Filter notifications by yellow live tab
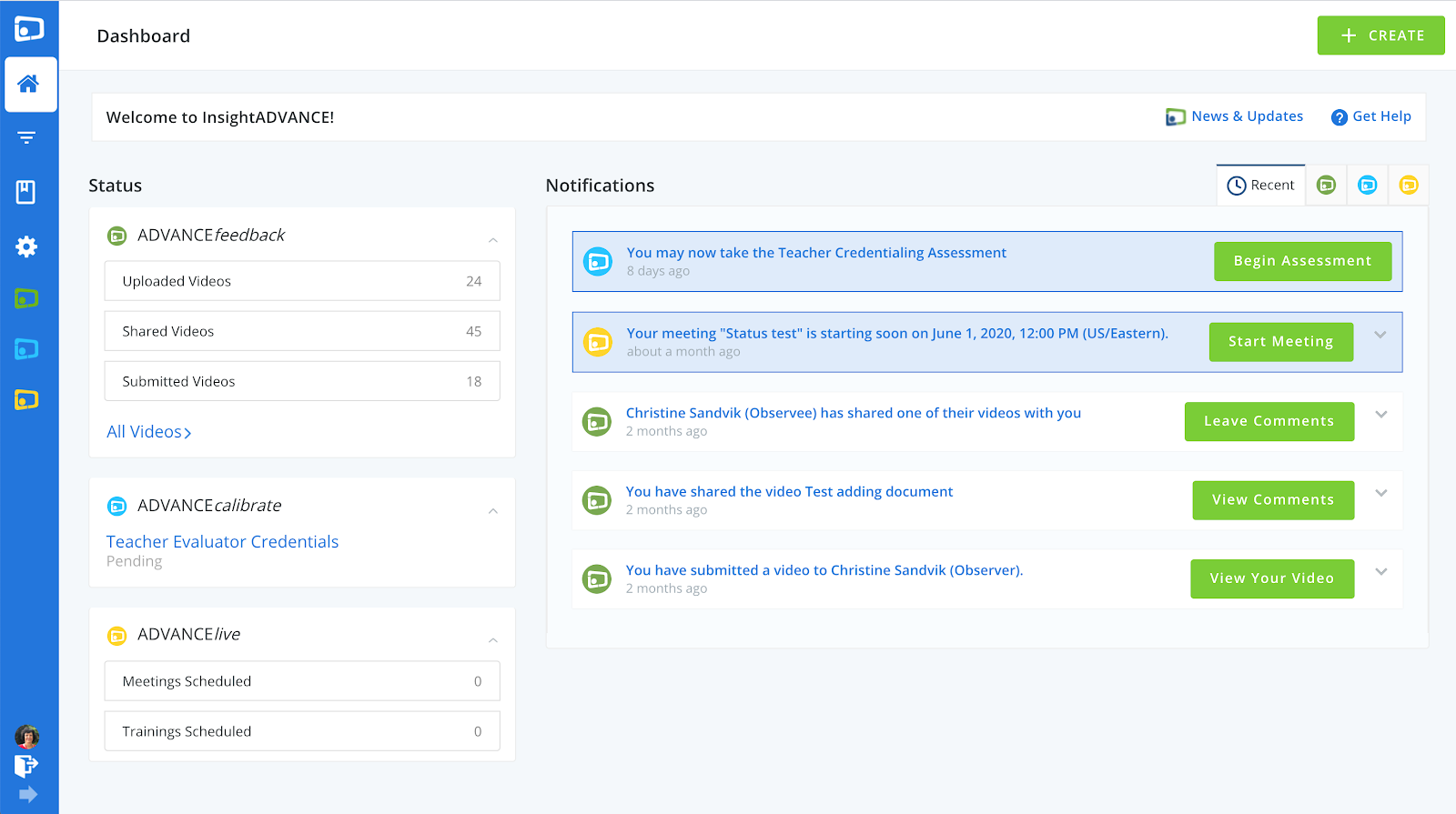Screen dimensions: 1456x814 click(x=1409, y=186)
